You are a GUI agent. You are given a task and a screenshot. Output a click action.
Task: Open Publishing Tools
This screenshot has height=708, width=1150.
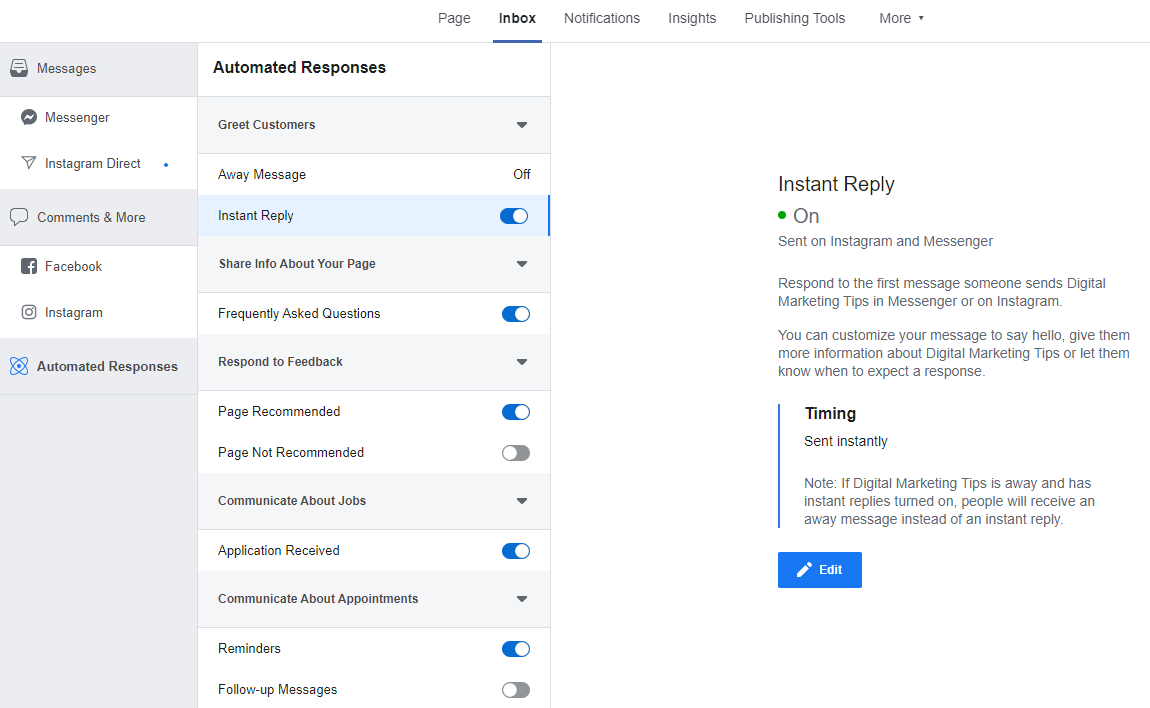tap(794, 18)
